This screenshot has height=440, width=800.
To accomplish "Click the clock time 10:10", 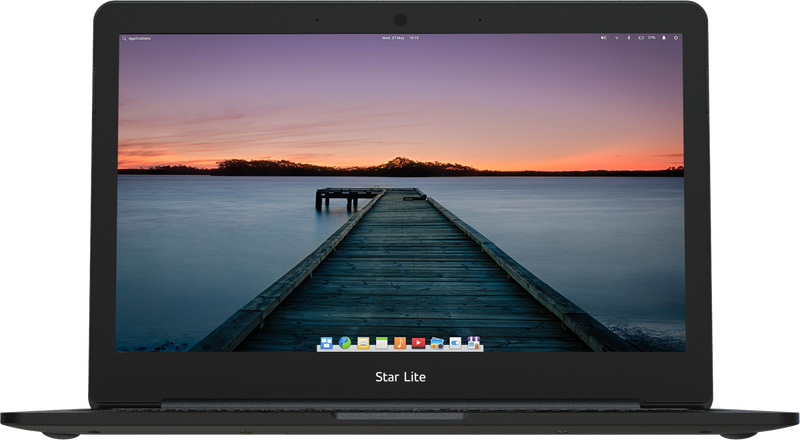I will 414,38.
